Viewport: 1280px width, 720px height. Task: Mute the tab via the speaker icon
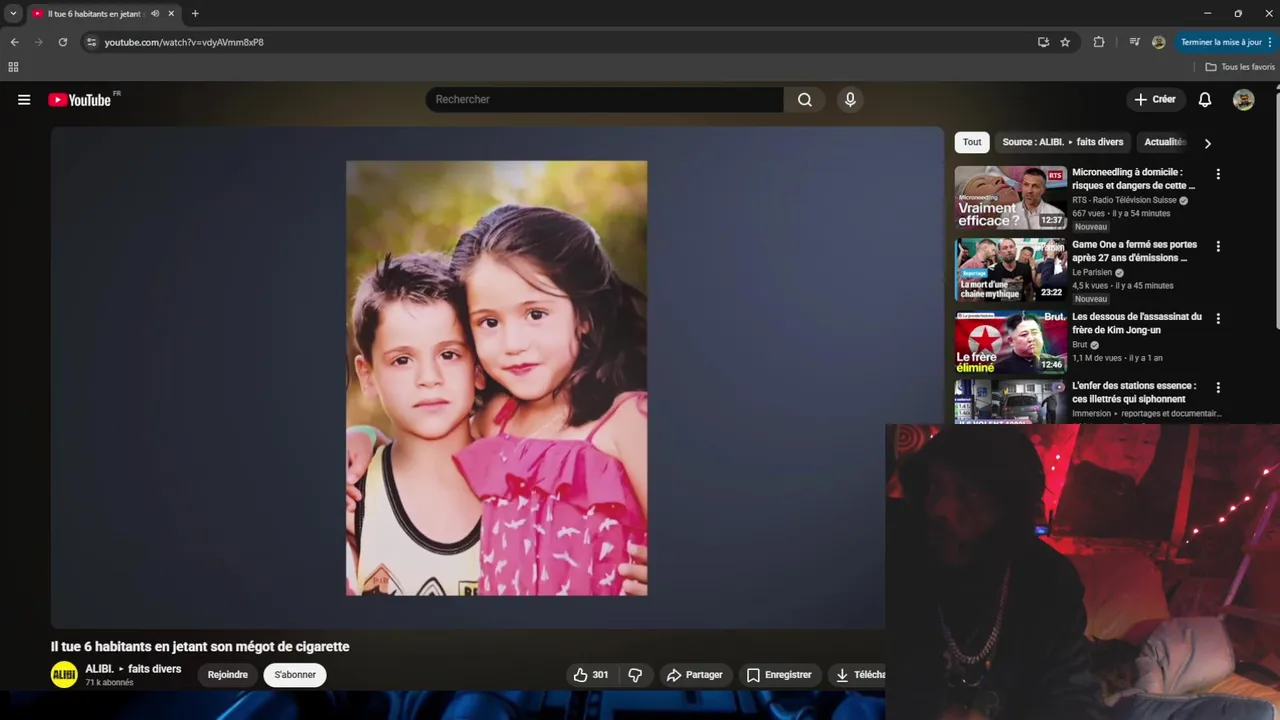[155, 14]
